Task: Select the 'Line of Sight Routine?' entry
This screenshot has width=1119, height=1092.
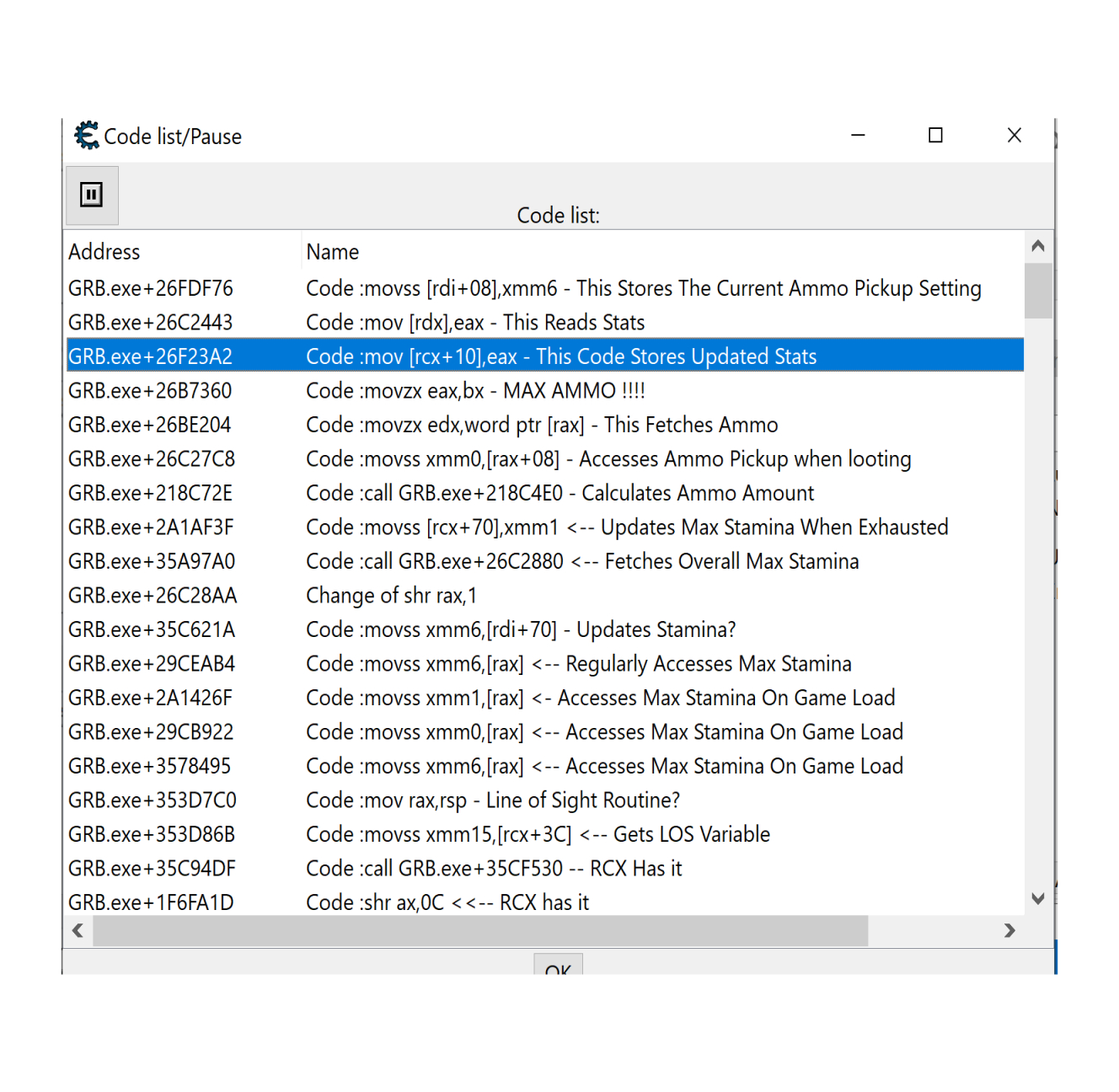Action: 493,800
